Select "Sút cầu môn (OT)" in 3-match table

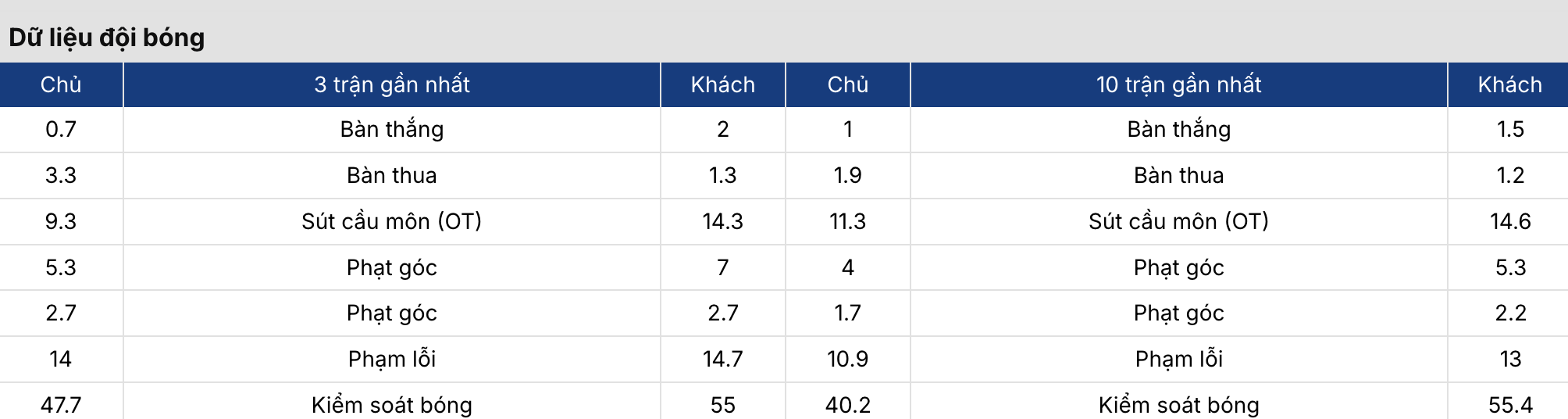pos(392,221)
